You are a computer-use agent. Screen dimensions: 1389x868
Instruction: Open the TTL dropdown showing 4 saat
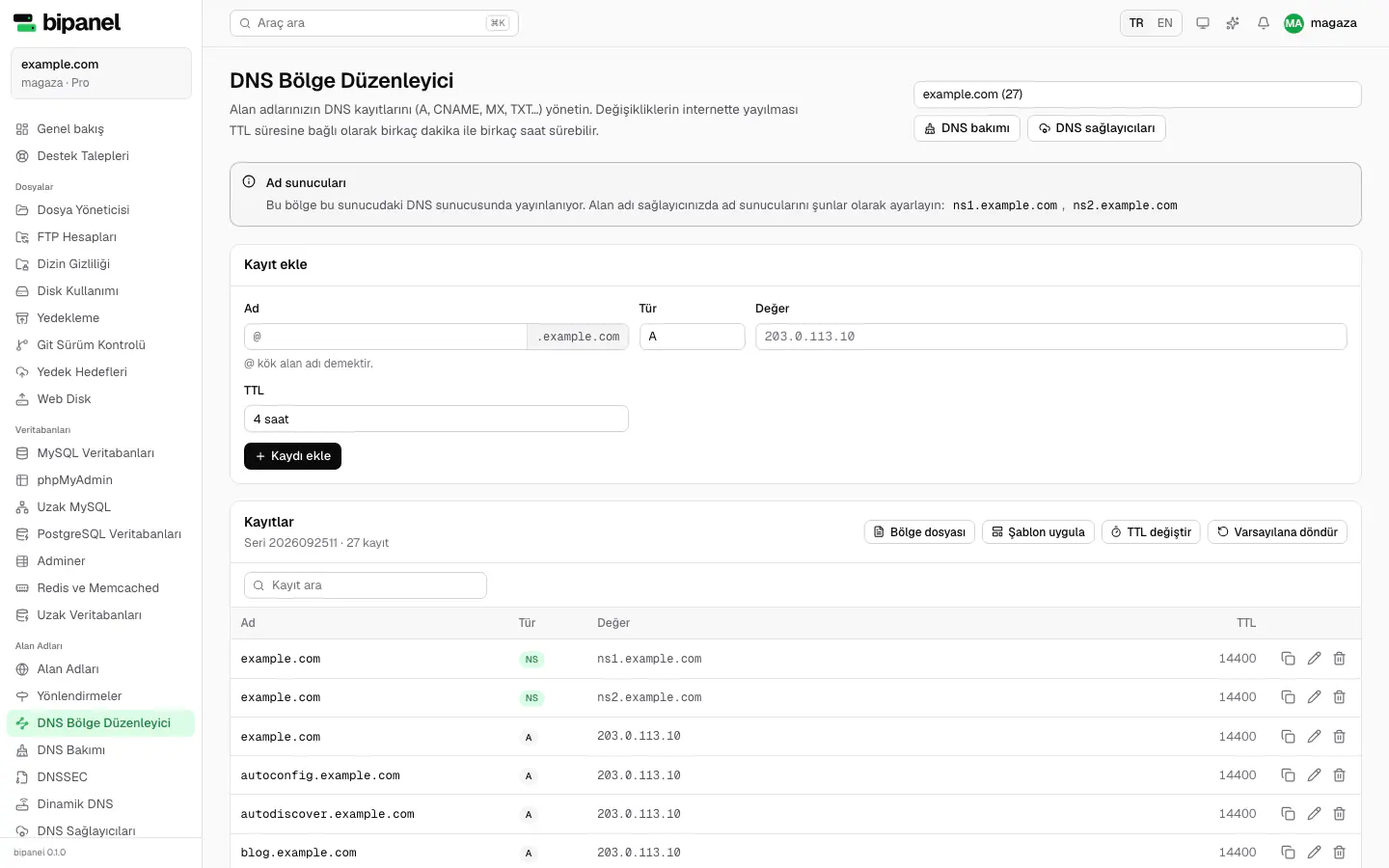(x=436, y=419)
